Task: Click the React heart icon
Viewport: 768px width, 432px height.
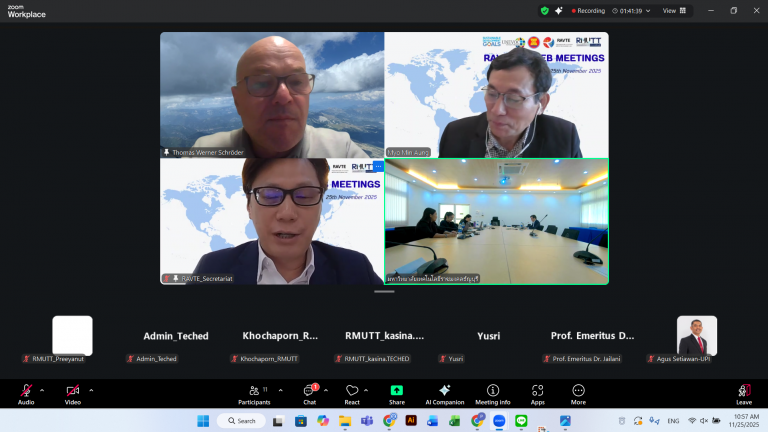Action: coord(352,391)
